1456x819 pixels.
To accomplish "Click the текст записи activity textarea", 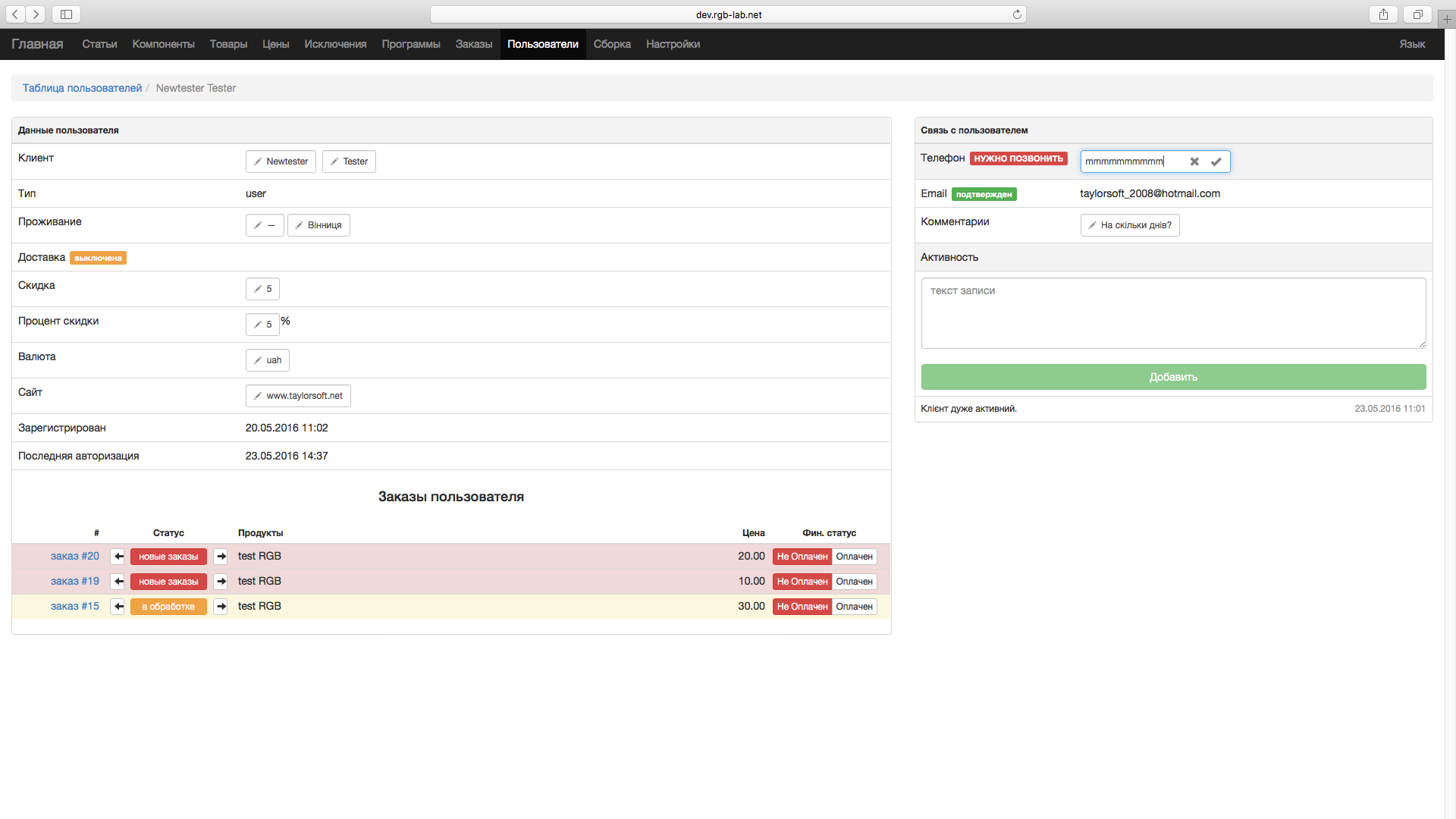I will (1172, 312).
